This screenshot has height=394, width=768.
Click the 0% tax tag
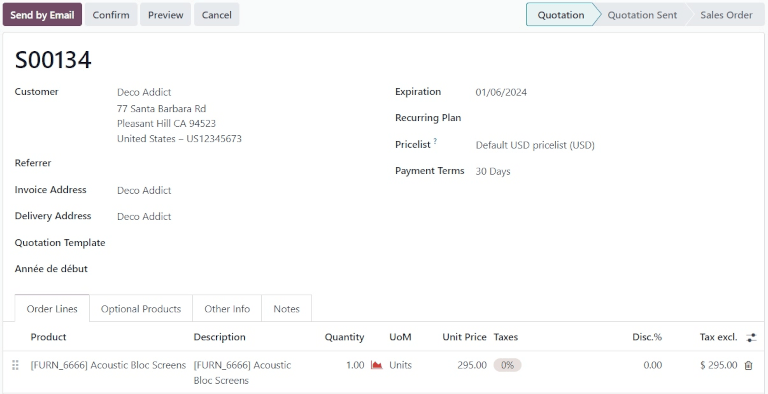coord(507,365)
